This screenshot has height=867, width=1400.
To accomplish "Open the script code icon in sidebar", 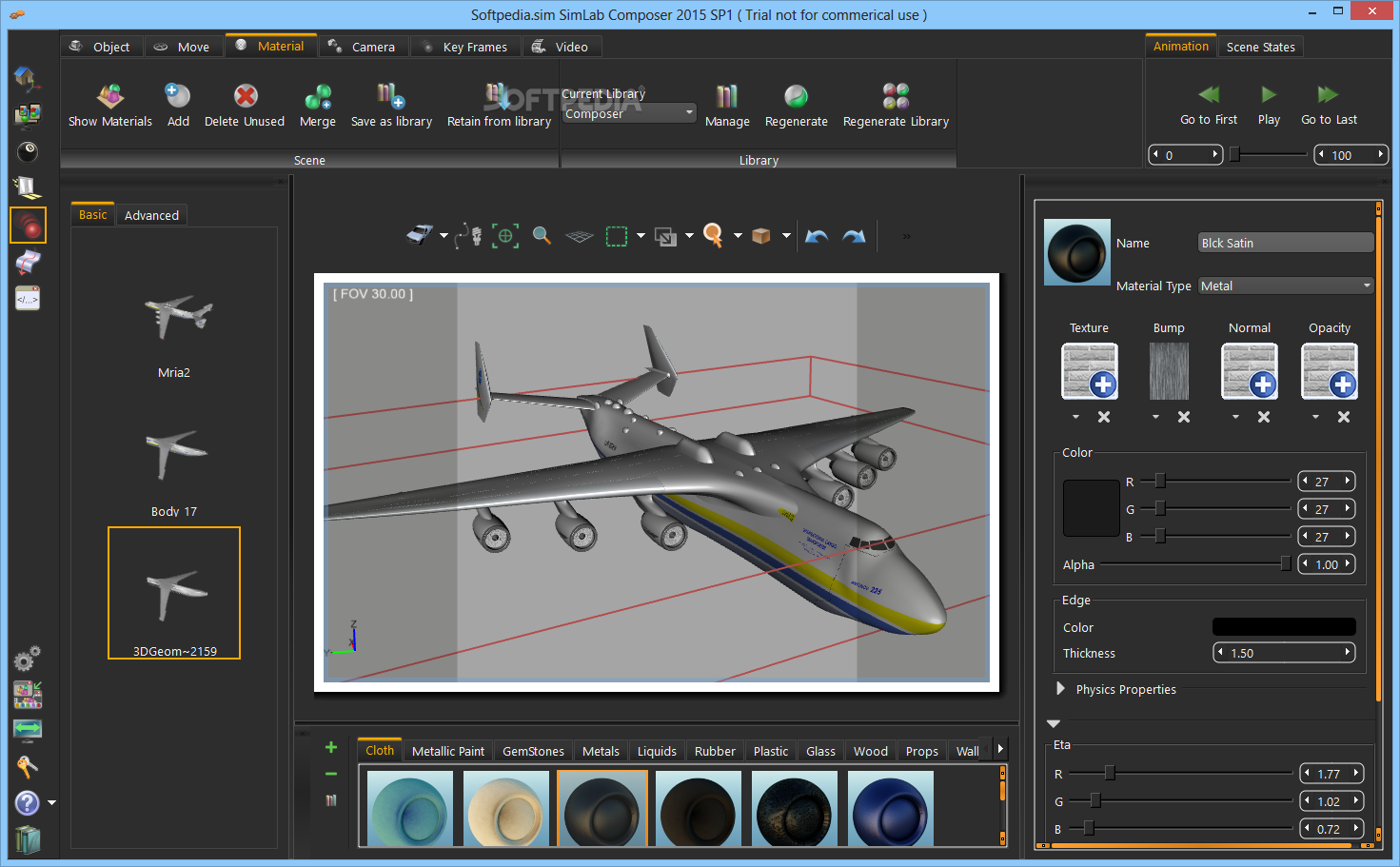I will point(28,298).
